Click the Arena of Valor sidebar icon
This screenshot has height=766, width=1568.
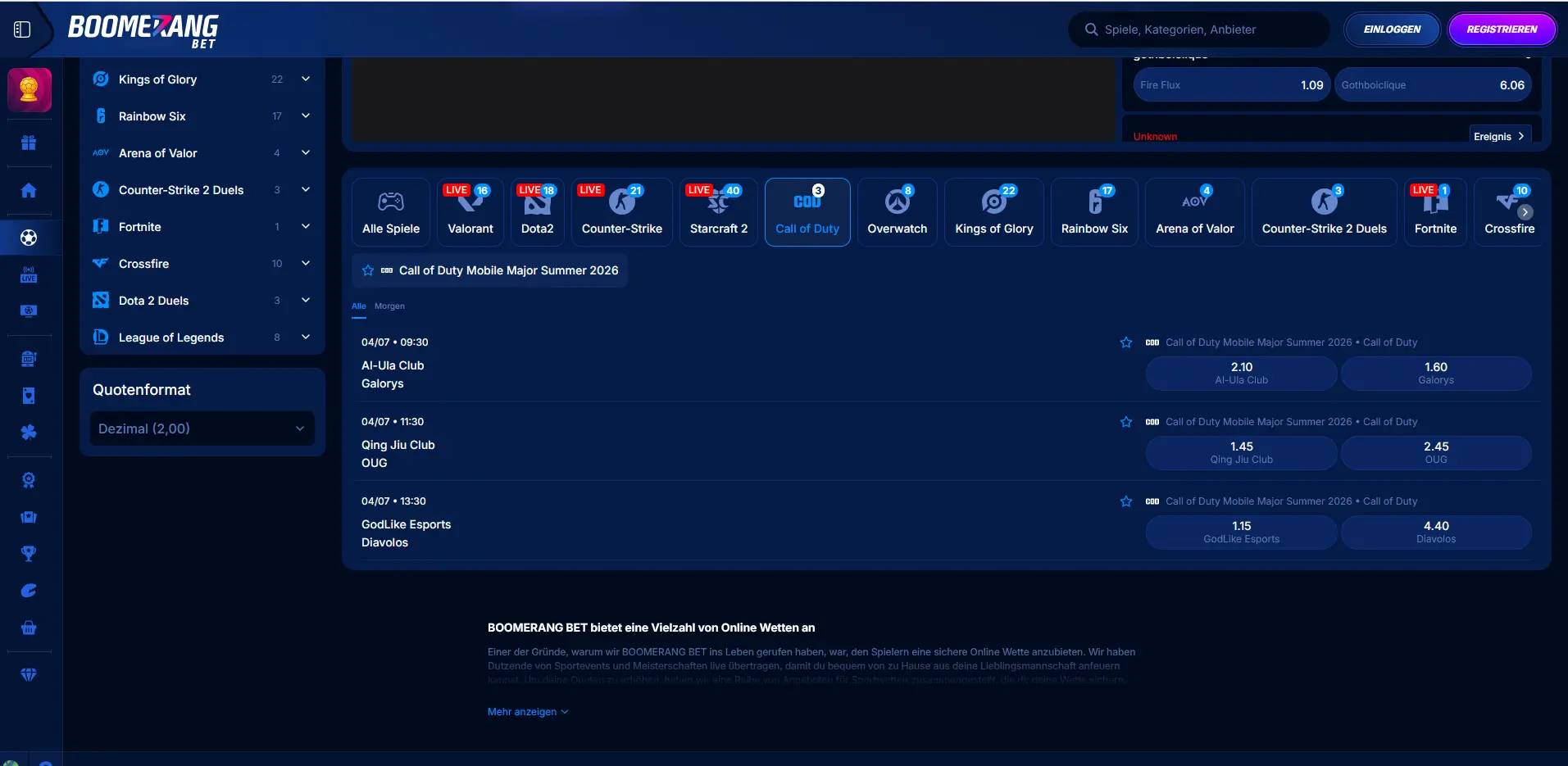tap(101, 152)
